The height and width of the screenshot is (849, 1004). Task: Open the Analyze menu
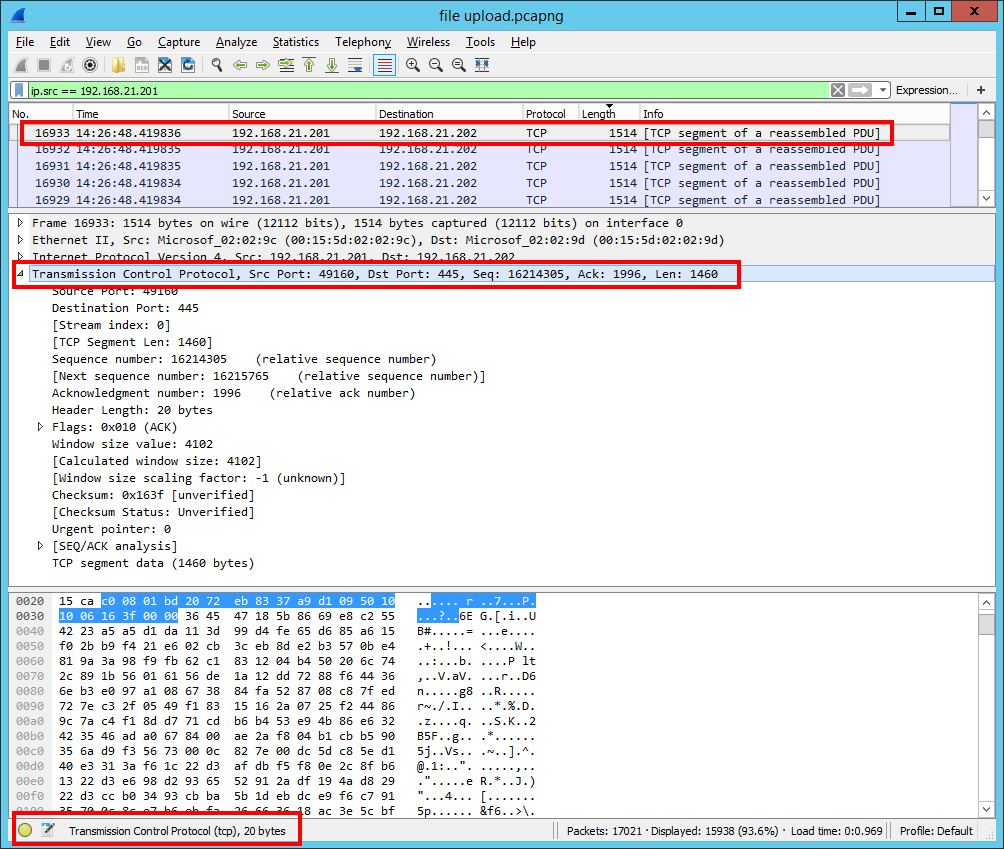pyautogui.click(x=236, y=42)
